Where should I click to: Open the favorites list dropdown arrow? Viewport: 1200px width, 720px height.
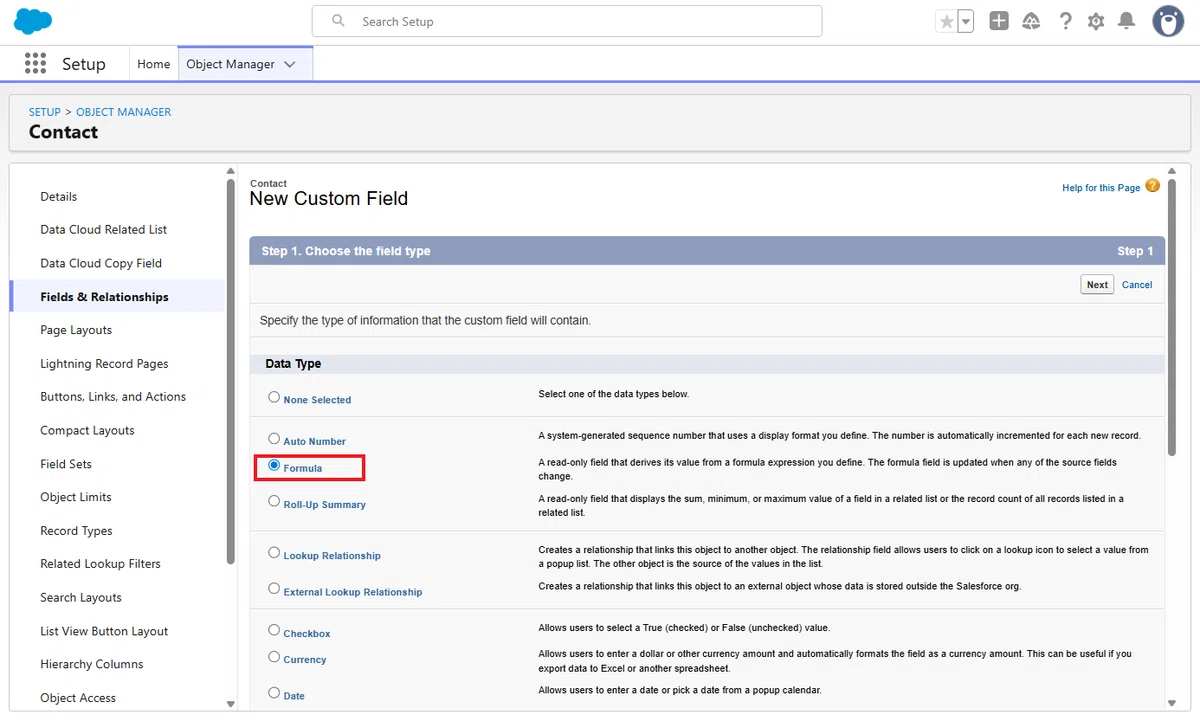click(x=966, y=21)
